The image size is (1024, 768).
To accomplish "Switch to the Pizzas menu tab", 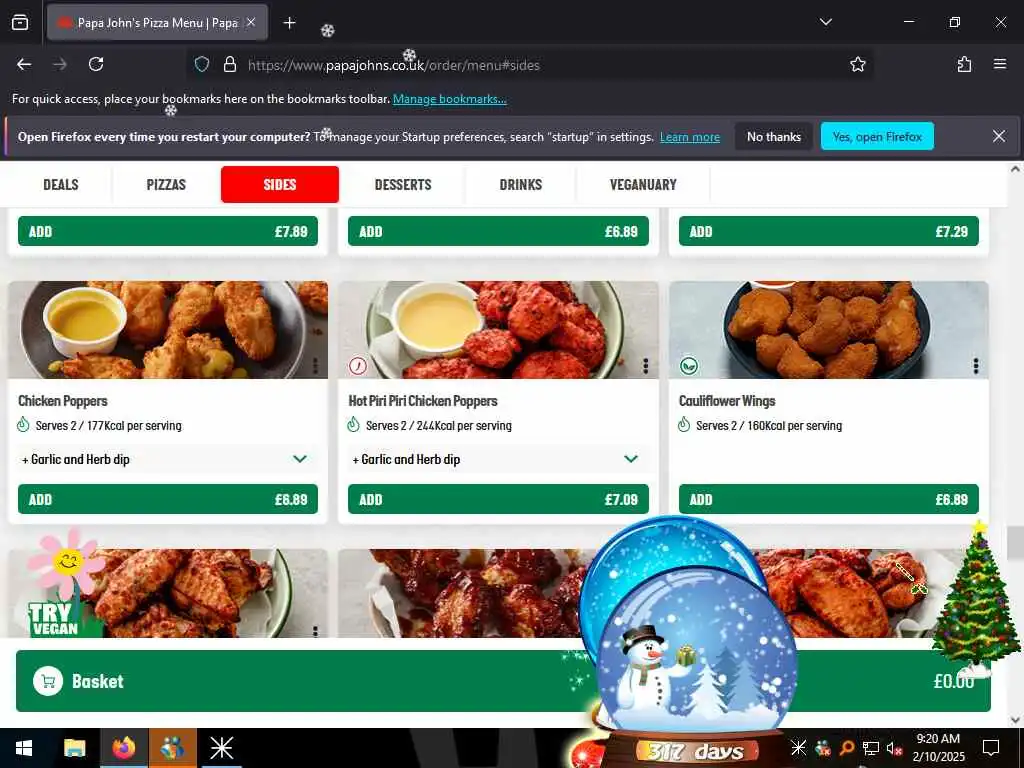I will tap(166, 184).
